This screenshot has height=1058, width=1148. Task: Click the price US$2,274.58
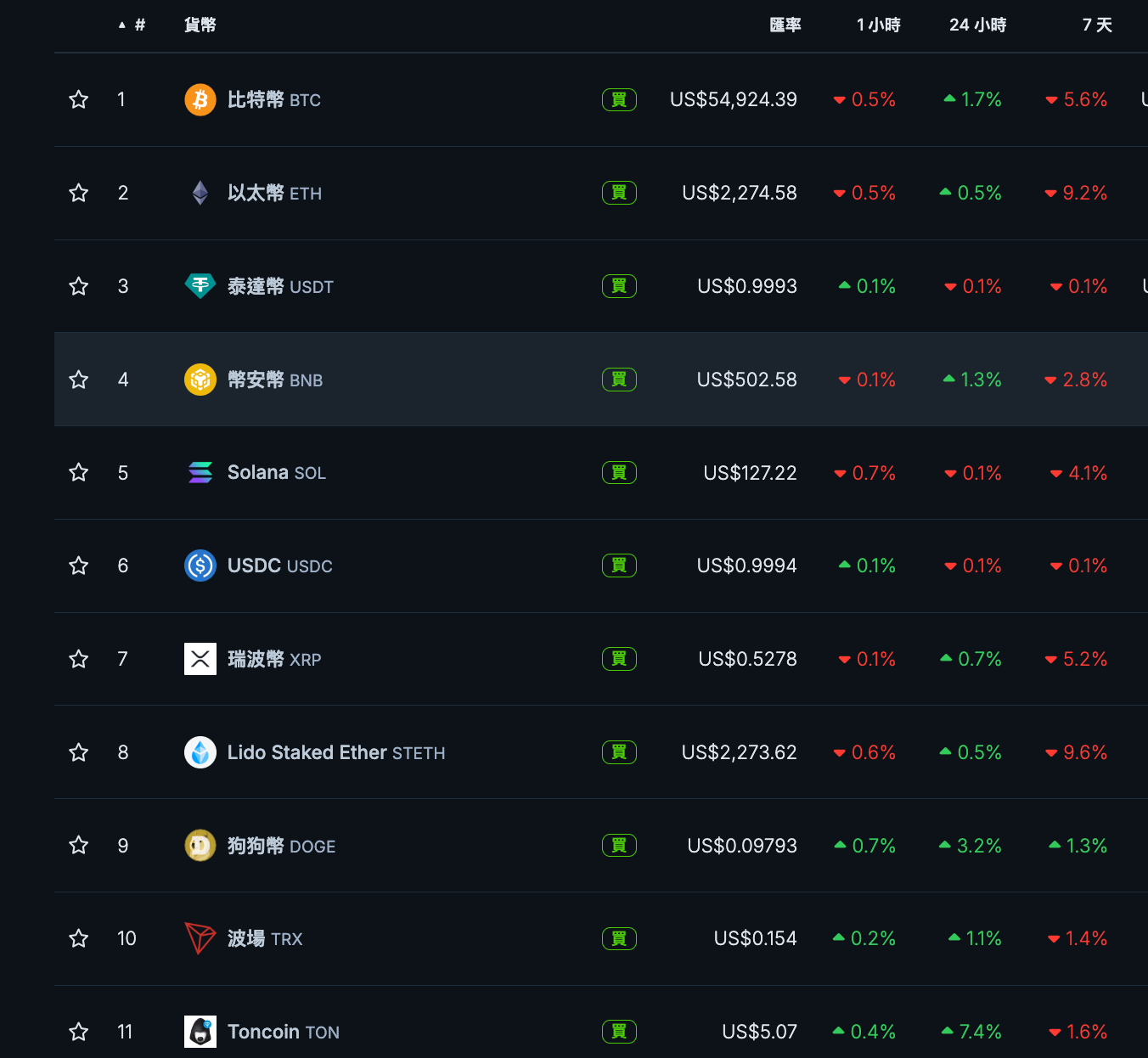coord(740,194)
